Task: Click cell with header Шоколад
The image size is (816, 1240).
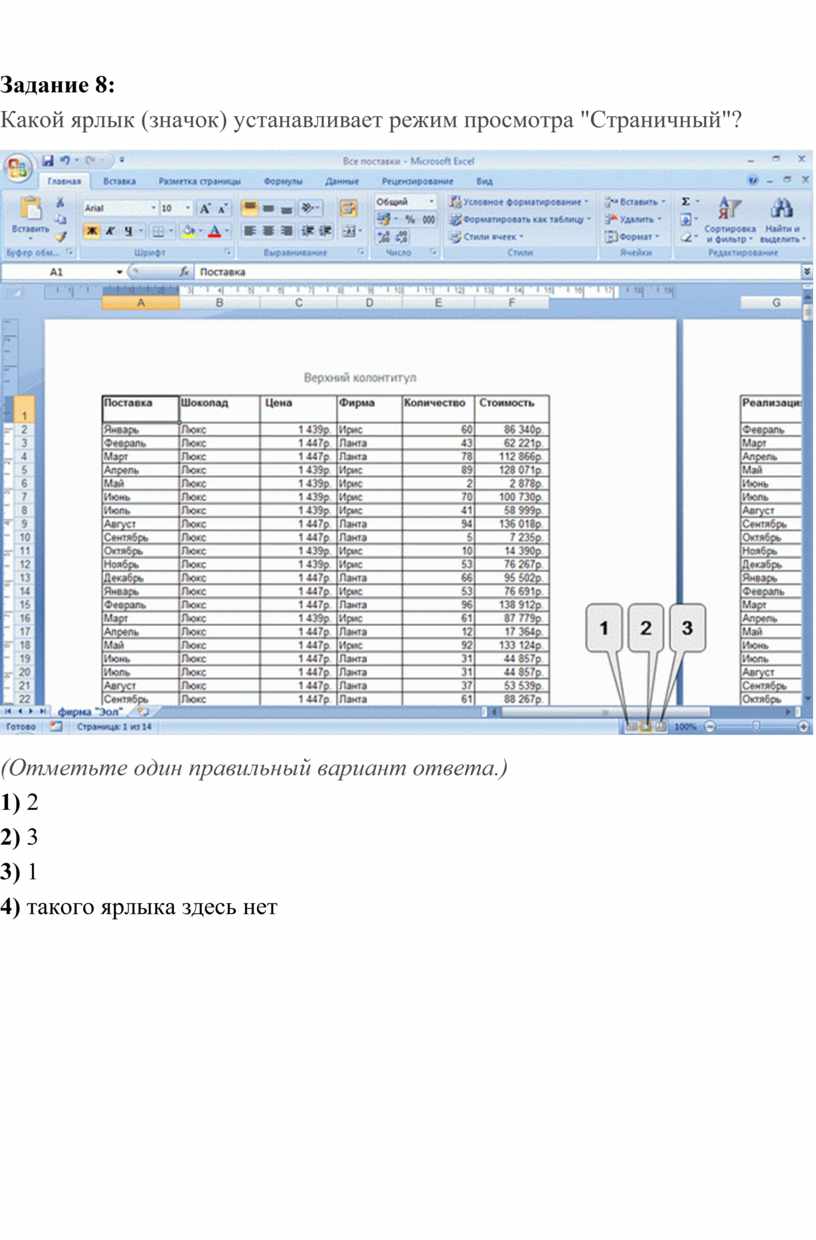Action: click(x=218, y=407)
